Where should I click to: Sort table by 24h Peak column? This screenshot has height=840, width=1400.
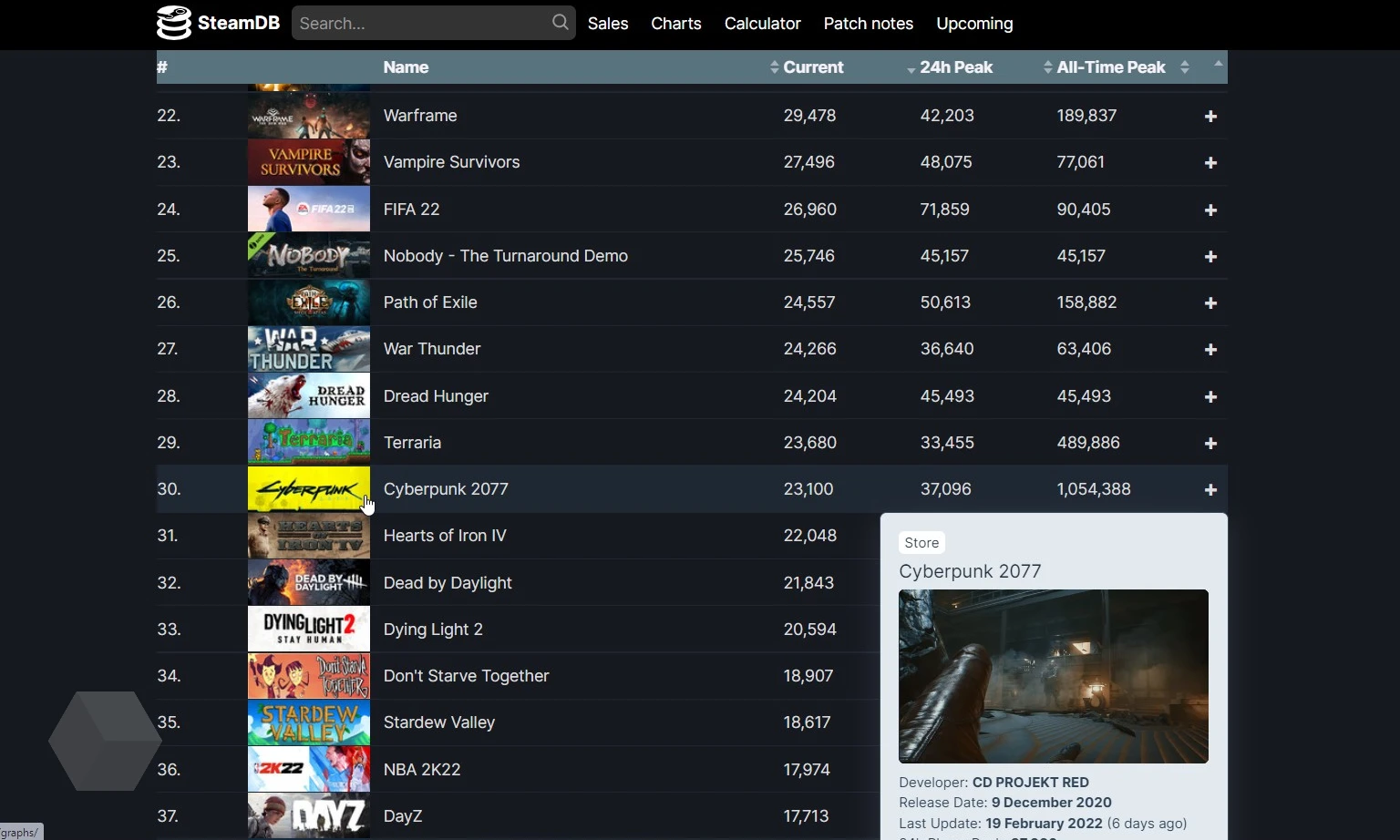956,67
